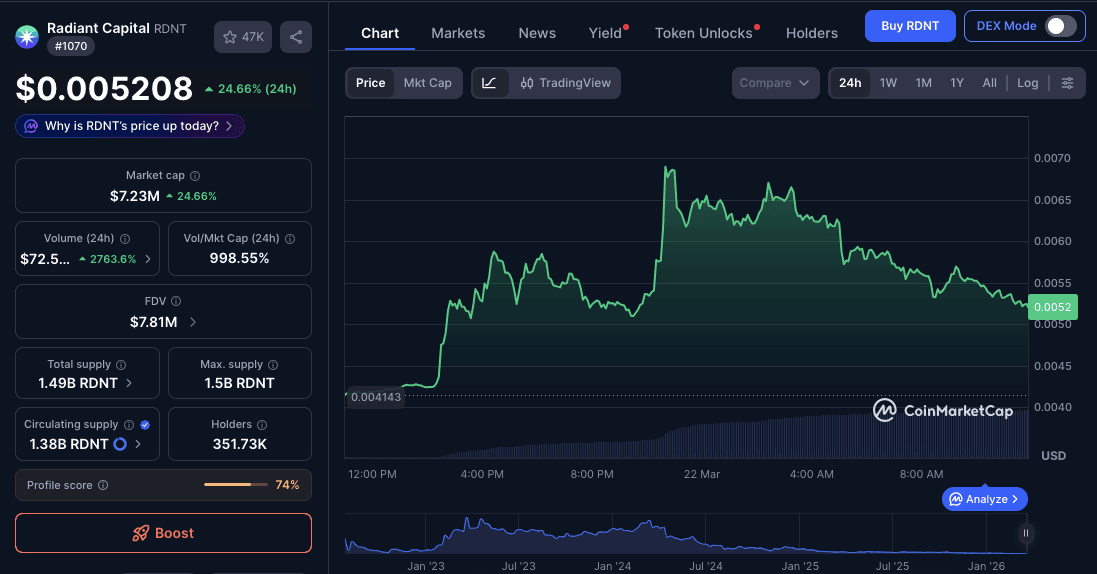Expand FDV details chevron
This screenshot has width=1097, height=574.
[x=193, y=322]
